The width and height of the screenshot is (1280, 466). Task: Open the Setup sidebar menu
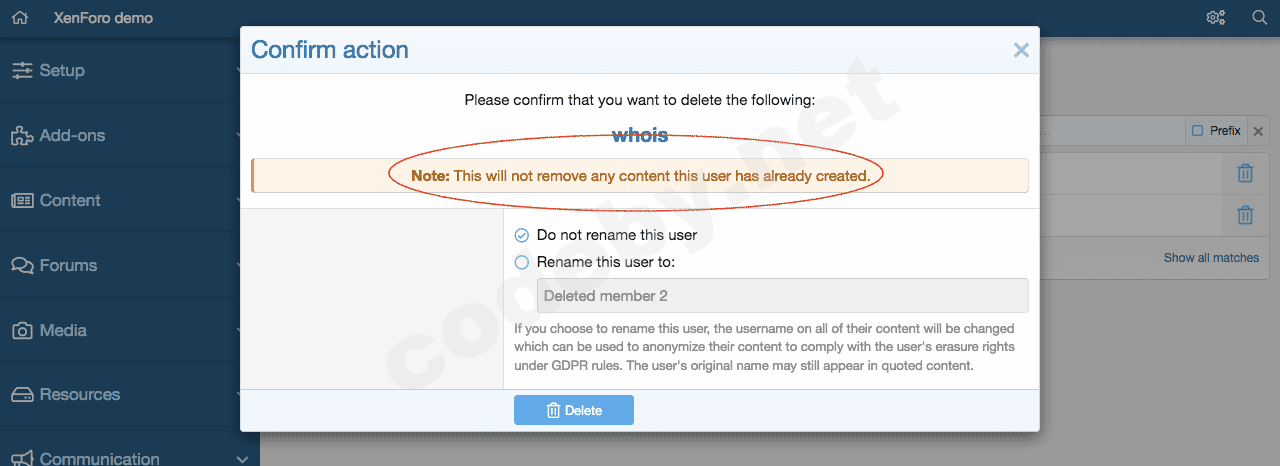tap(62, 71)
